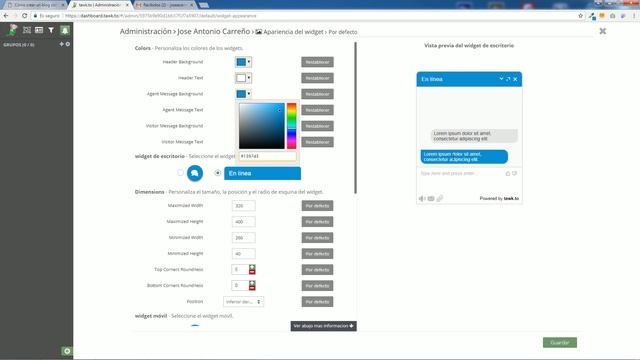
Task: Click the Header Background blue color swatch
Action: (241, 62)
